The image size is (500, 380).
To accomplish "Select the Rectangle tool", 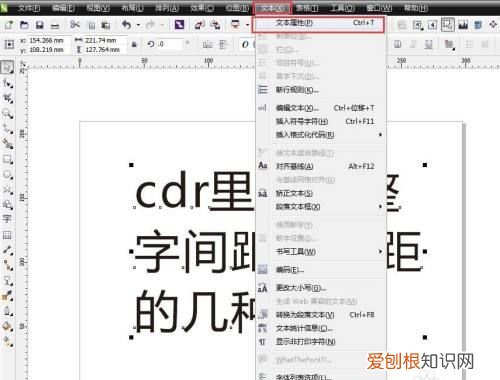I will [7, 159].
